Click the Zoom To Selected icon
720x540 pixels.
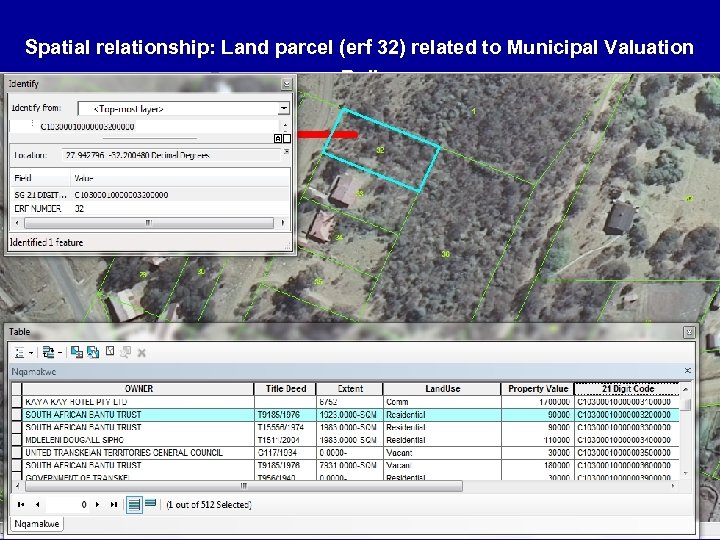click(x=125, y=352)
